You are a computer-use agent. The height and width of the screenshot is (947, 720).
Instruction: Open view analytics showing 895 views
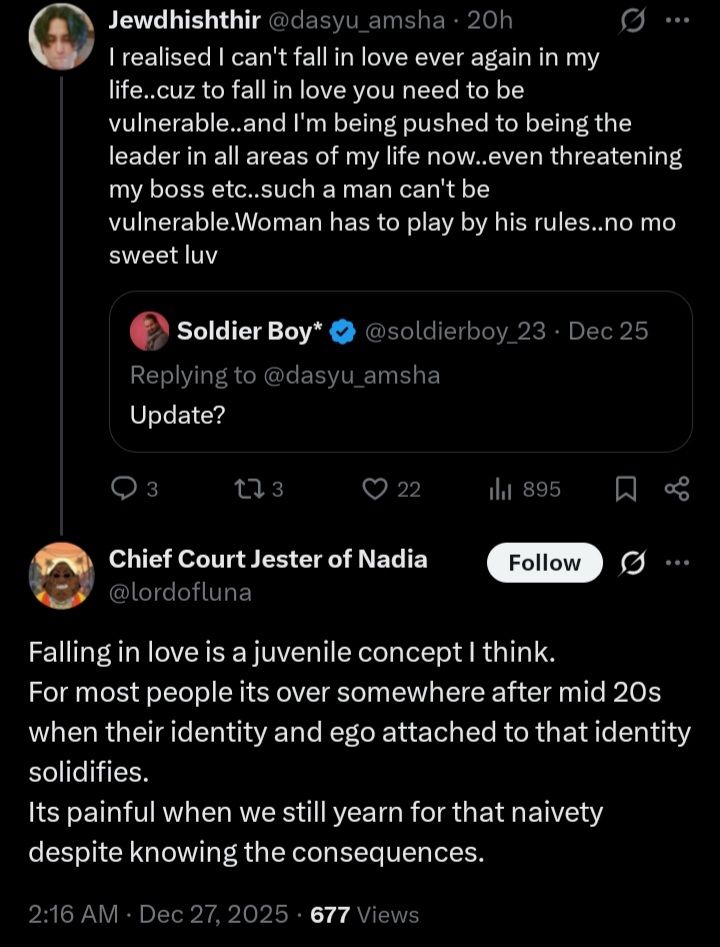pyautogui.click(x=500, y=489)
